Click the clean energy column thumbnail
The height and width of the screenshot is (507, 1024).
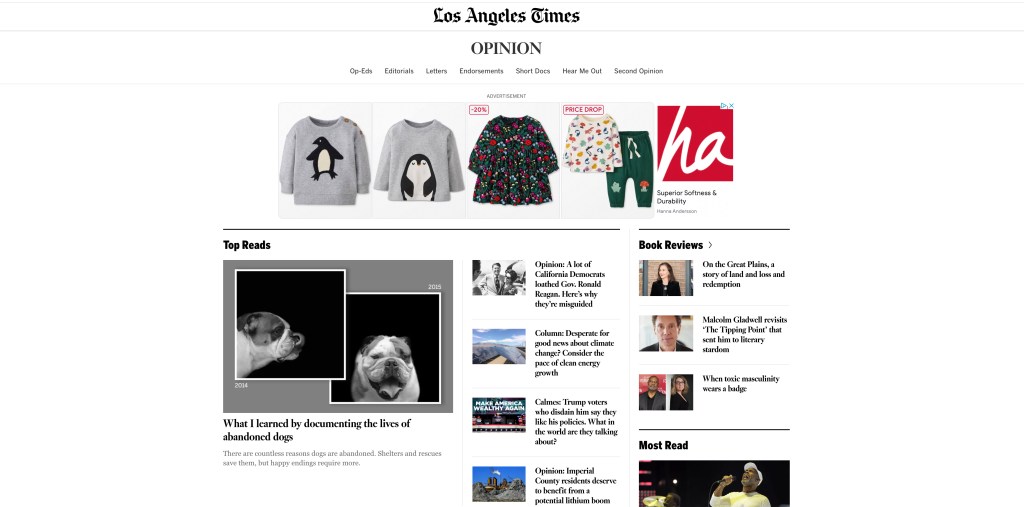pos(499,346)
